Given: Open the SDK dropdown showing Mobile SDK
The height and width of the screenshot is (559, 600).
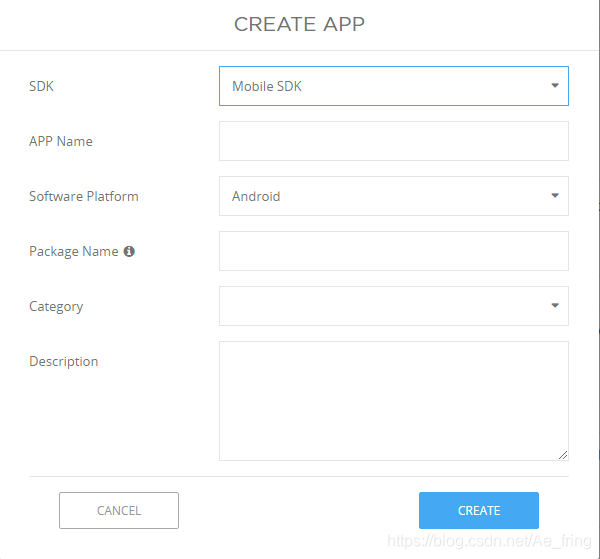Looking at the screenshot, I should coord(394,86).
